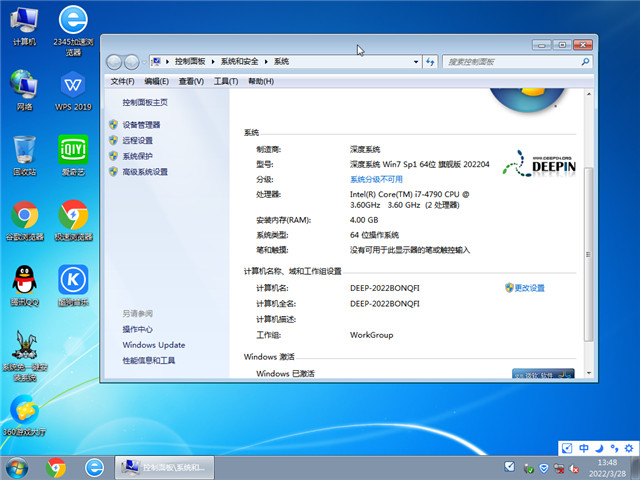The image size is (640, 480).
Task: Open Windows Update link in sidebar
Action: pos(153,345)
